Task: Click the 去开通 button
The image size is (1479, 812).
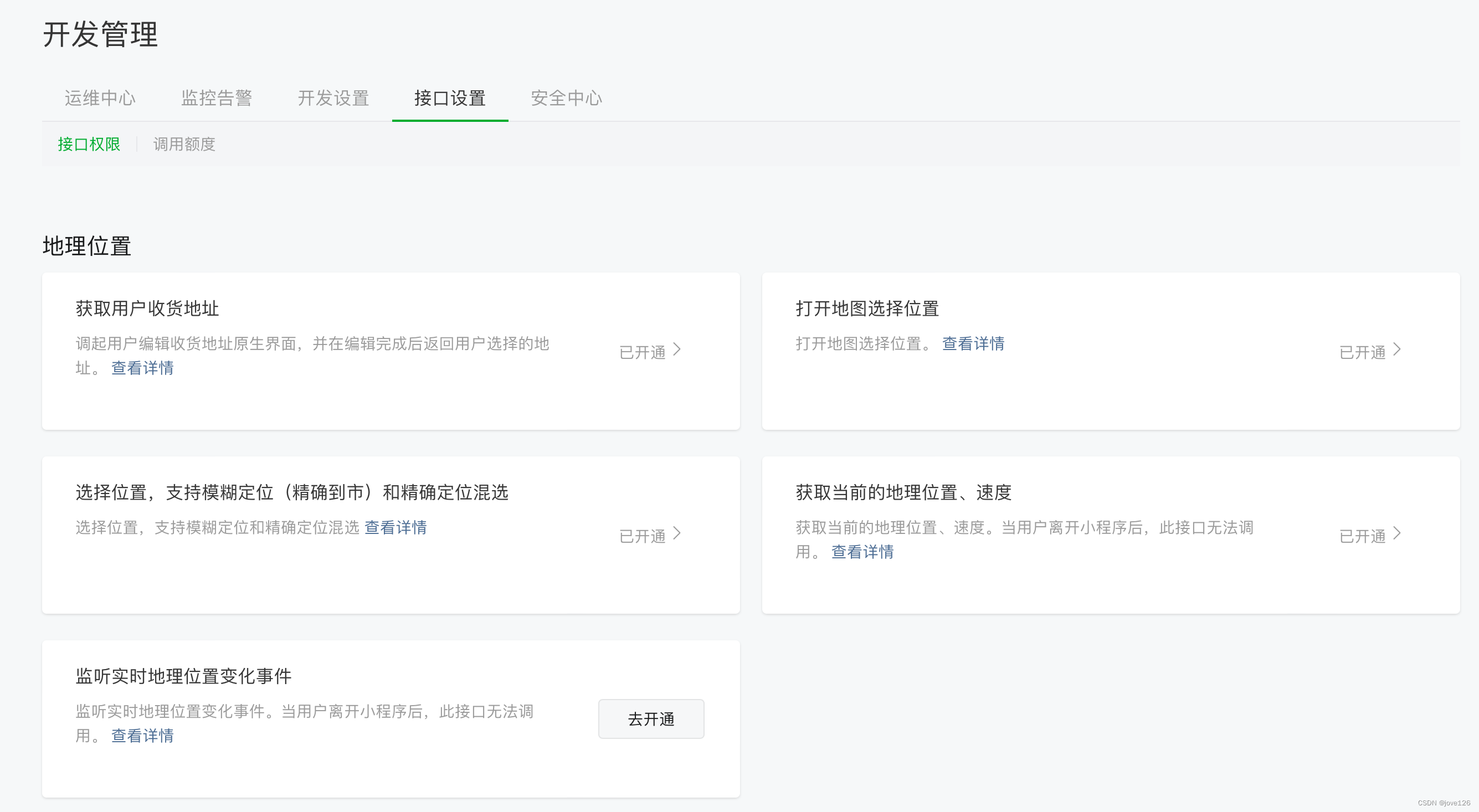Action: pos(650,718)
